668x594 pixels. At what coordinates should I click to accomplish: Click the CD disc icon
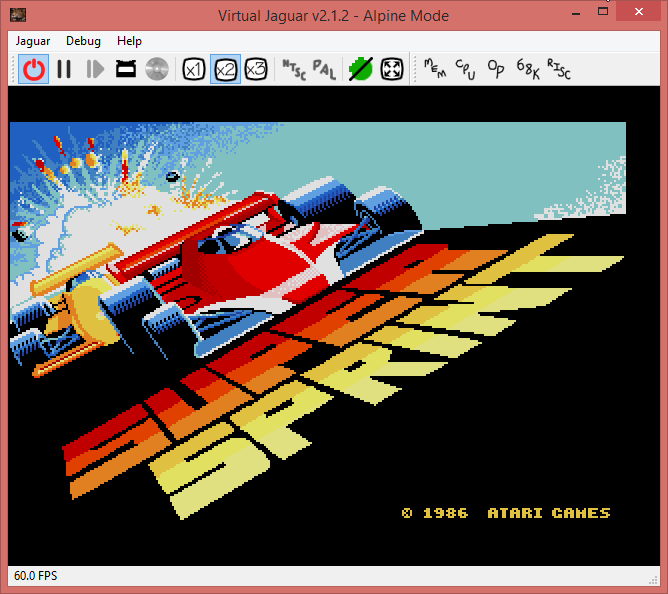tap(156, 69)
